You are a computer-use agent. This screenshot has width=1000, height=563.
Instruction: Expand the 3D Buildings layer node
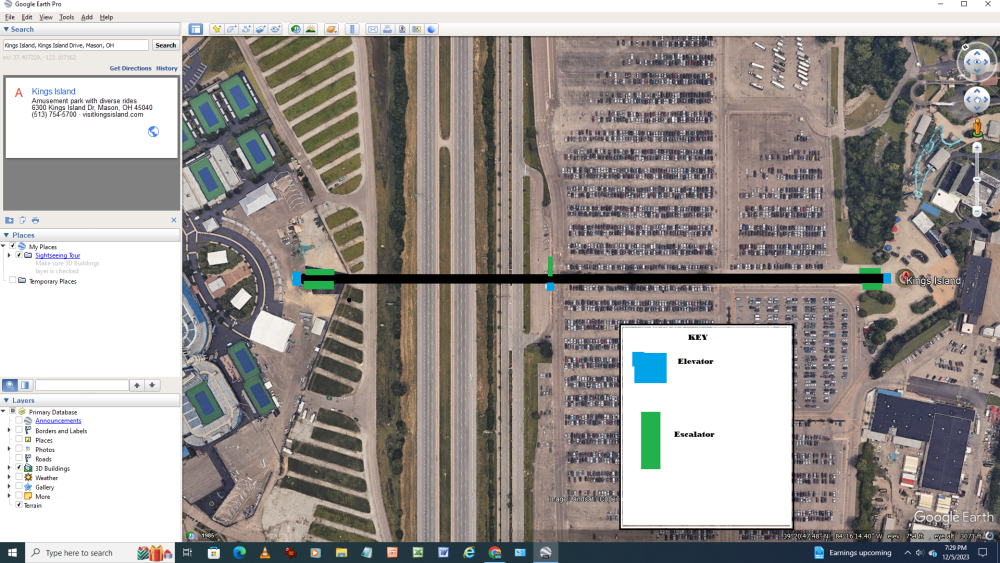point(10,468)
